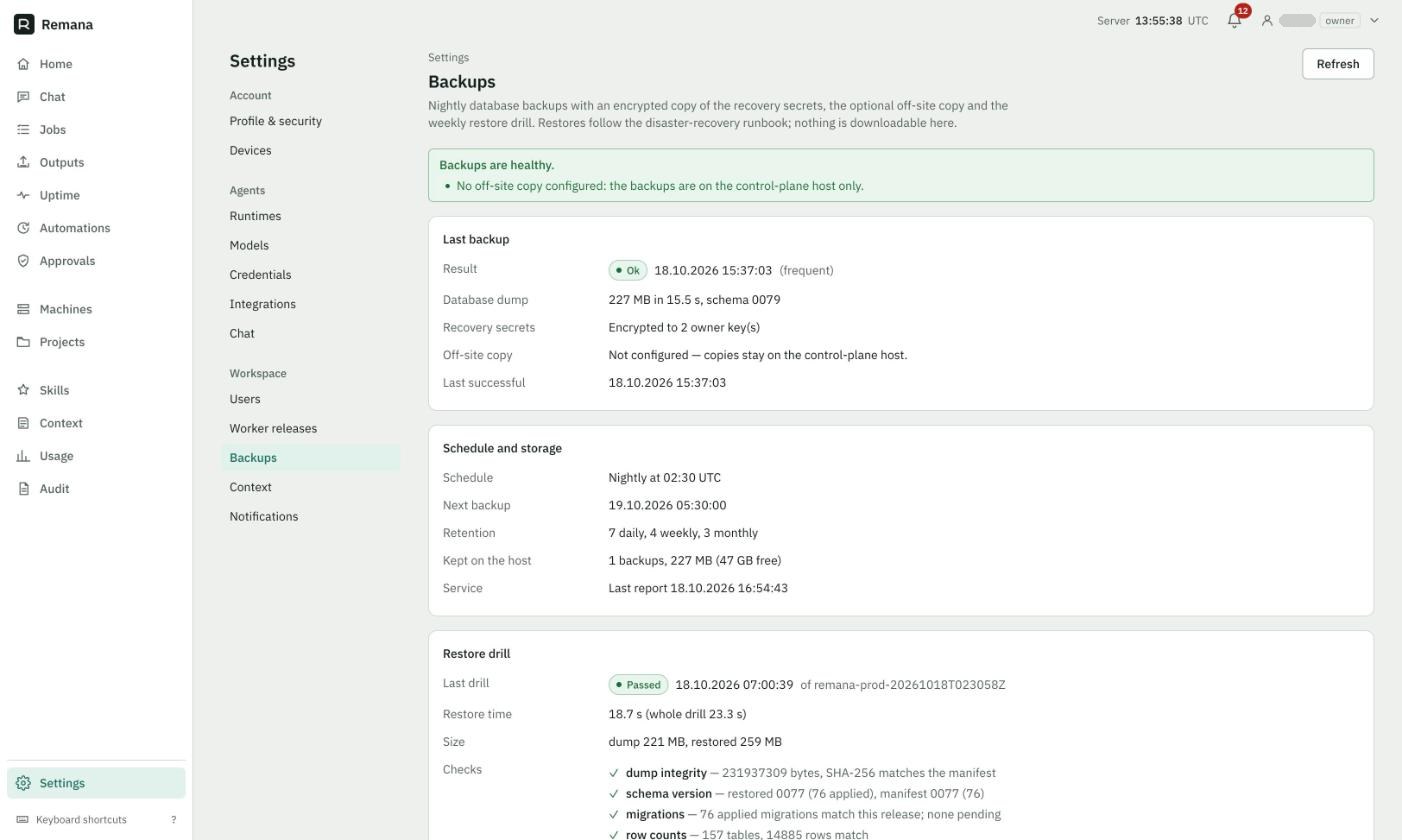
Task: Expand the owner account dropdown chevron
Action: tap(1374, 20)
